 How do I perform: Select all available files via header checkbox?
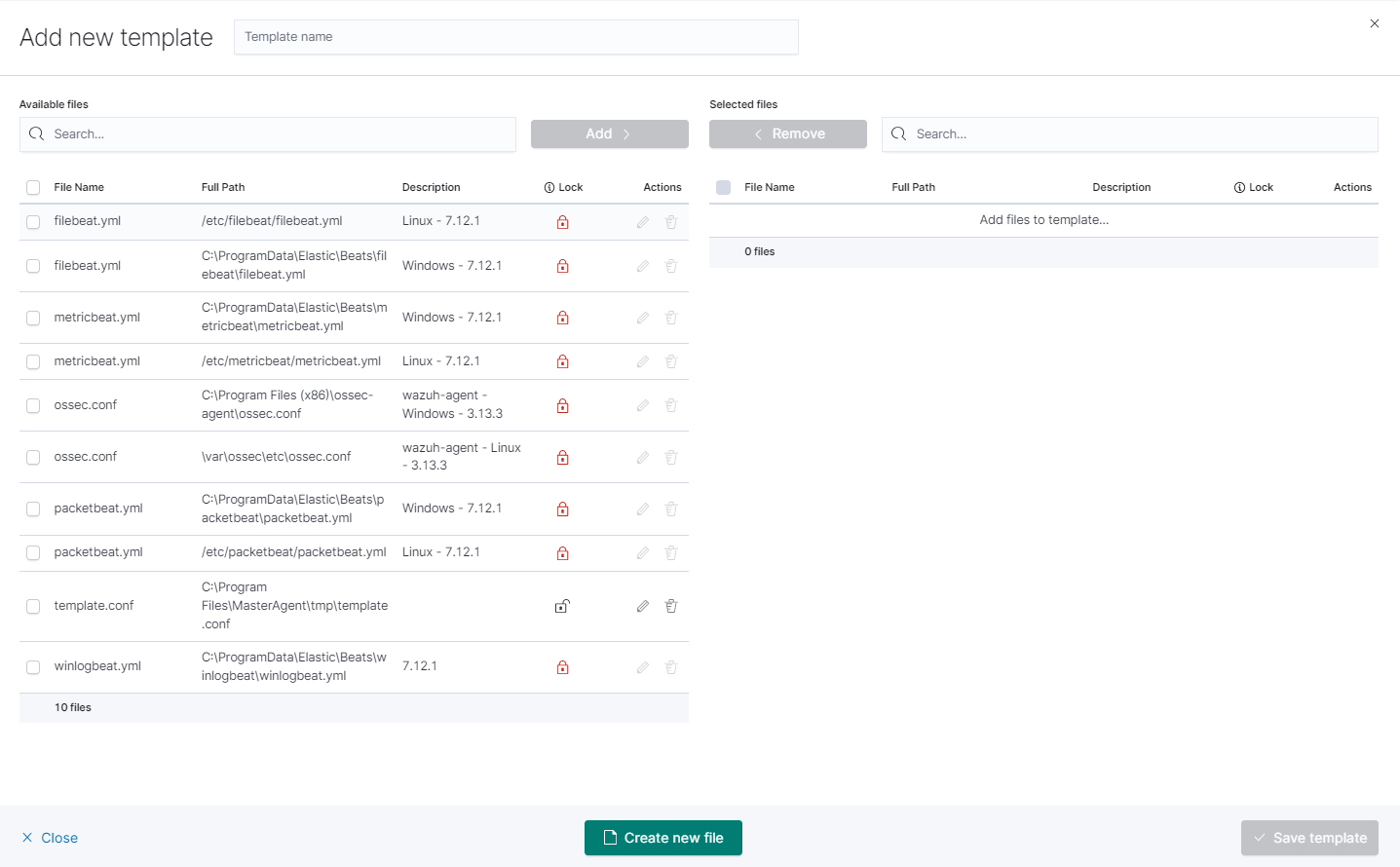coord(33,187)
